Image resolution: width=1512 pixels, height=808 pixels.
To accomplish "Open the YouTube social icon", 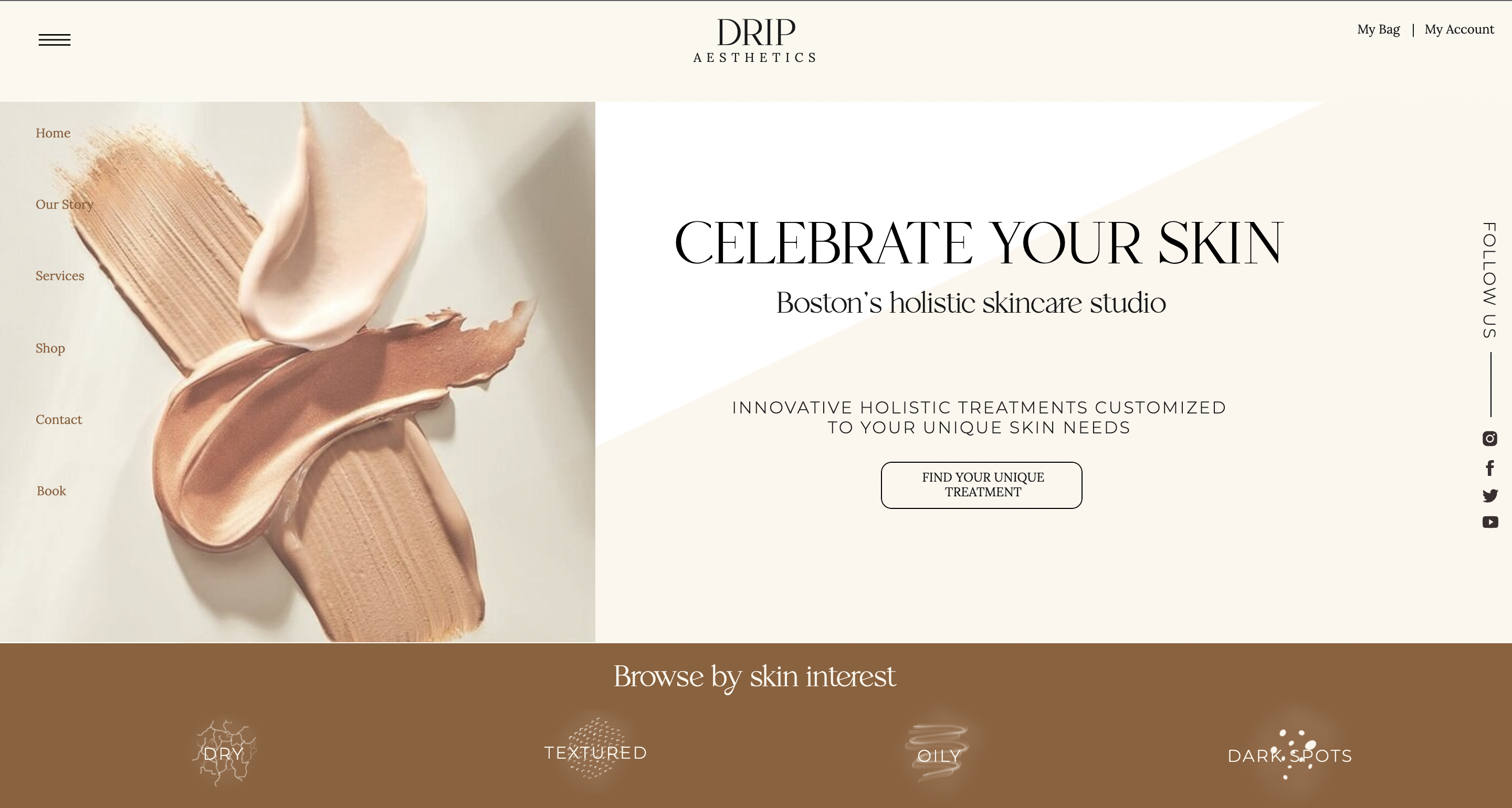I will [1490, 522].
